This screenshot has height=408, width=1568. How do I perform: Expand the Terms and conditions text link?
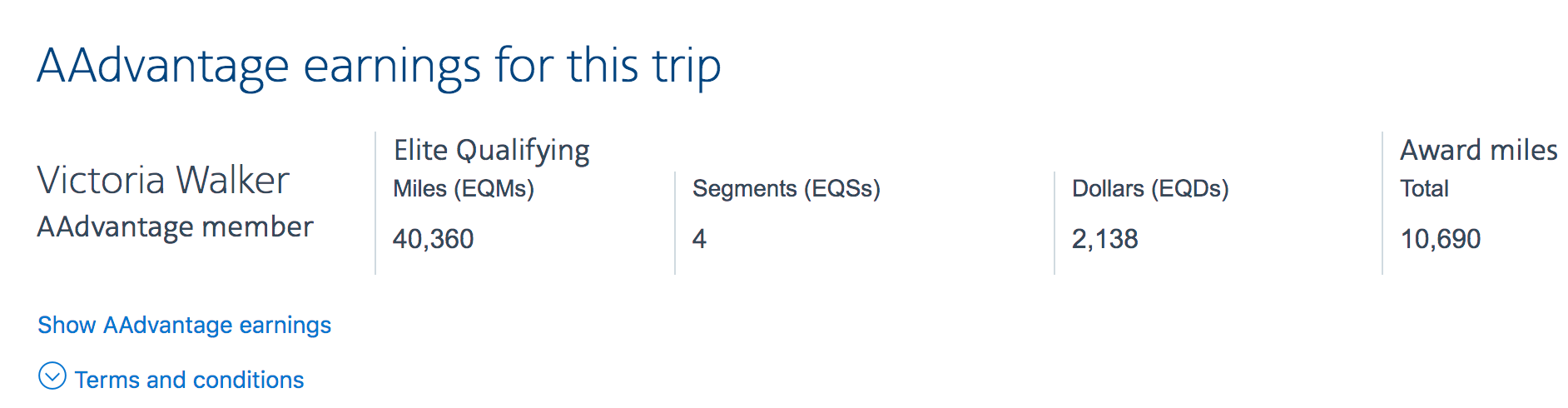(x=189, y=380)
